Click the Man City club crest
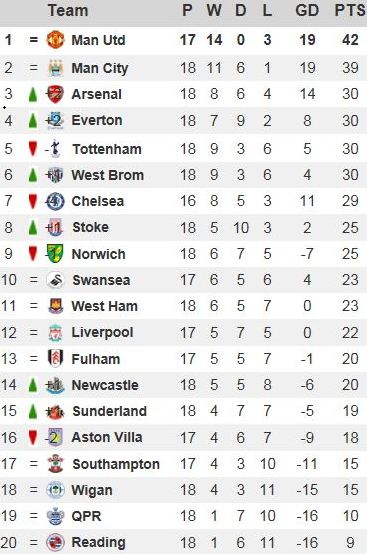 (x=55, y=68)
